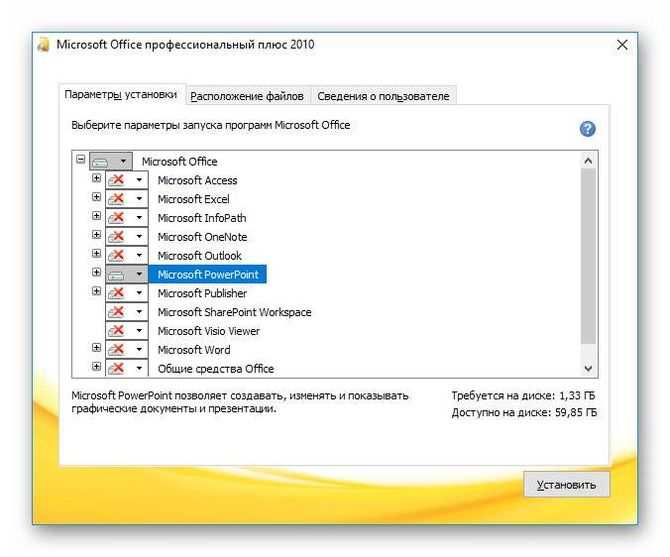Expand the Microsoft Excel node
The height and width of the screenshot is (557, 670).
[97, 196]
